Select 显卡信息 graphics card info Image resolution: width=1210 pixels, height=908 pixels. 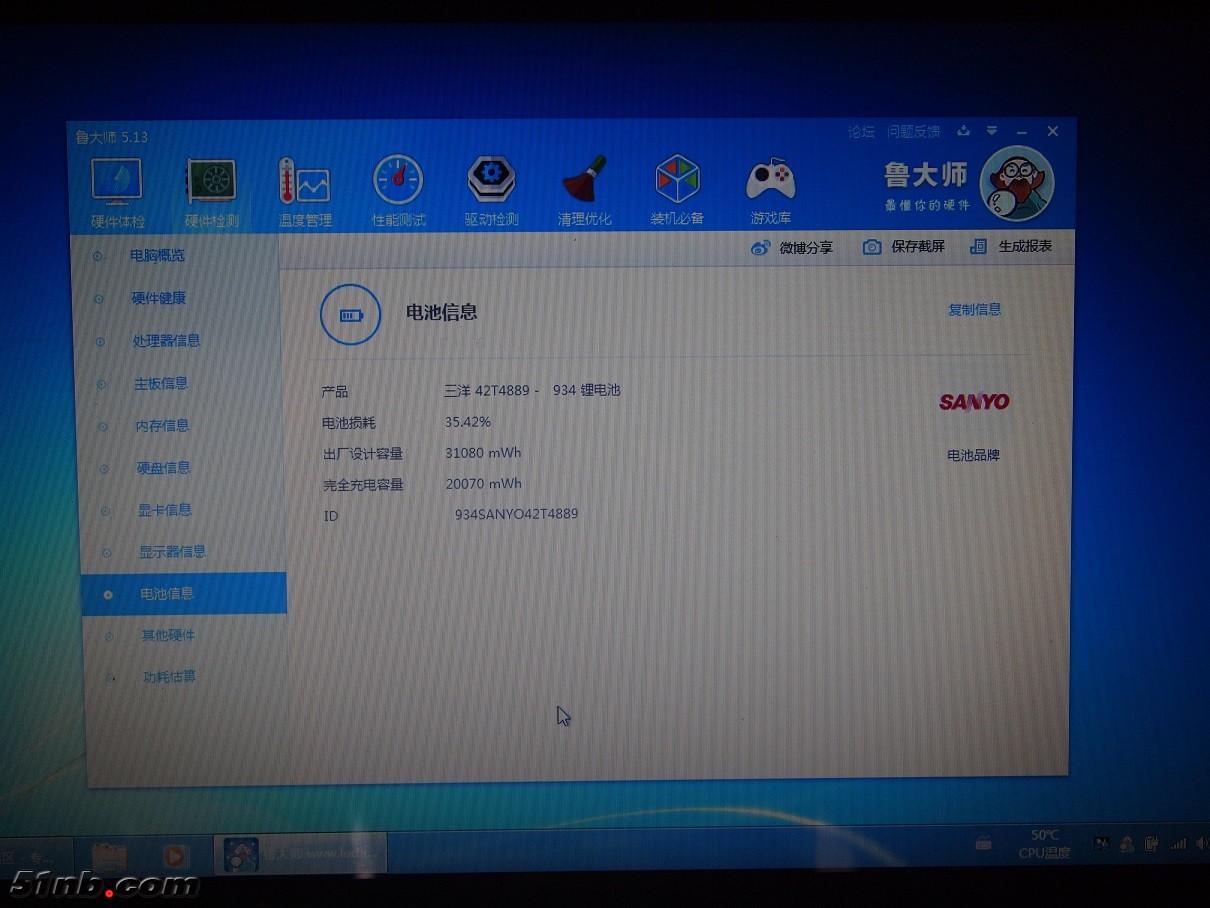(164, 510)
